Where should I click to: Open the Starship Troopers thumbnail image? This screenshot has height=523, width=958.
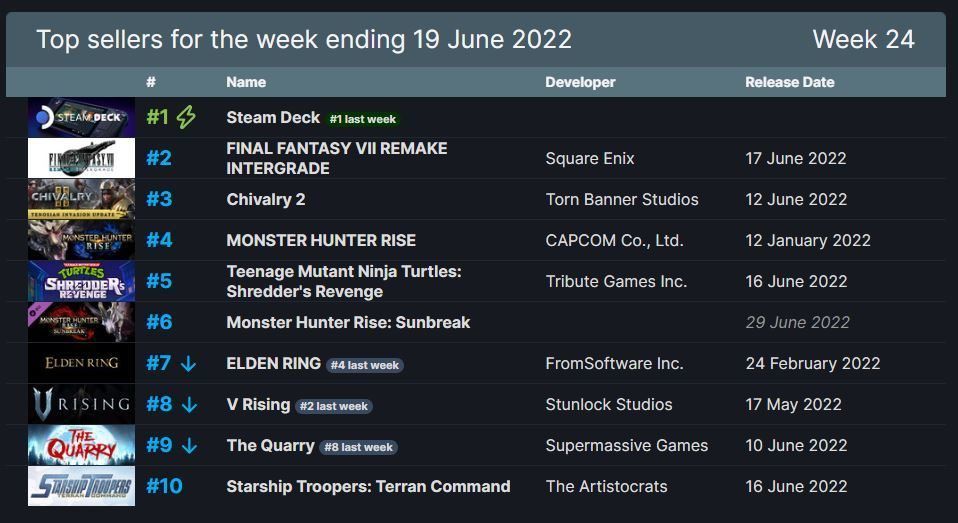tap(81, 486)
